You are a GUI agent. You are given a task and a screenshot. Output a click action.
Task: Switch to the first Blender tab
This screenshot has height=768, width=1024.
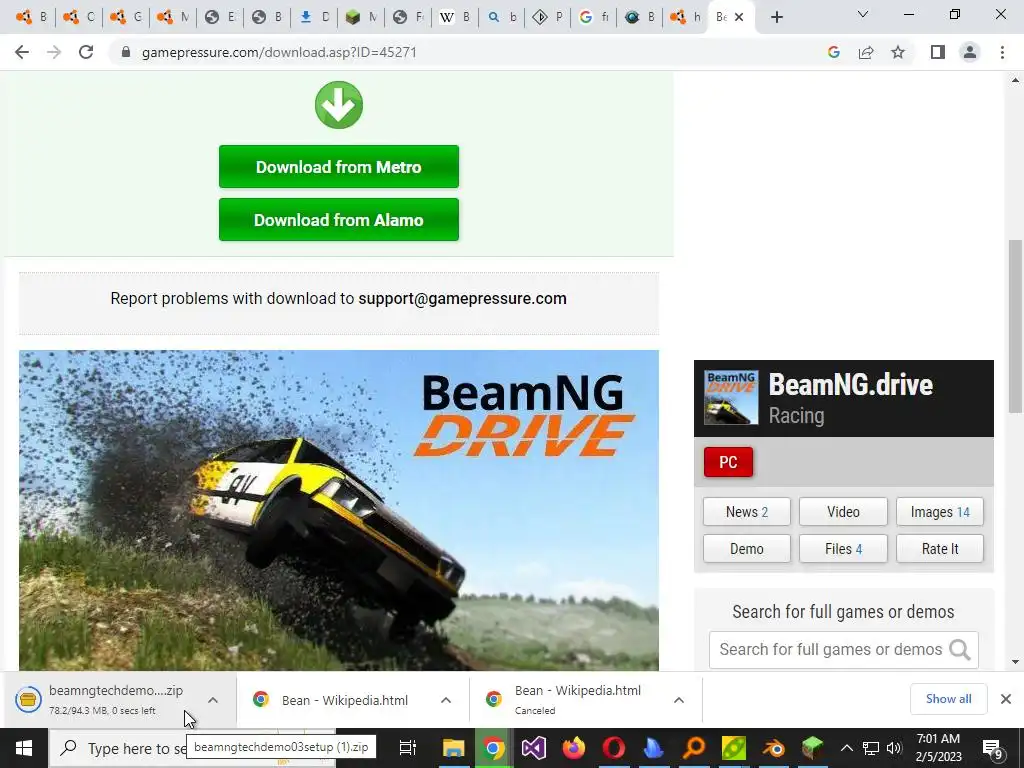point(31,18)
